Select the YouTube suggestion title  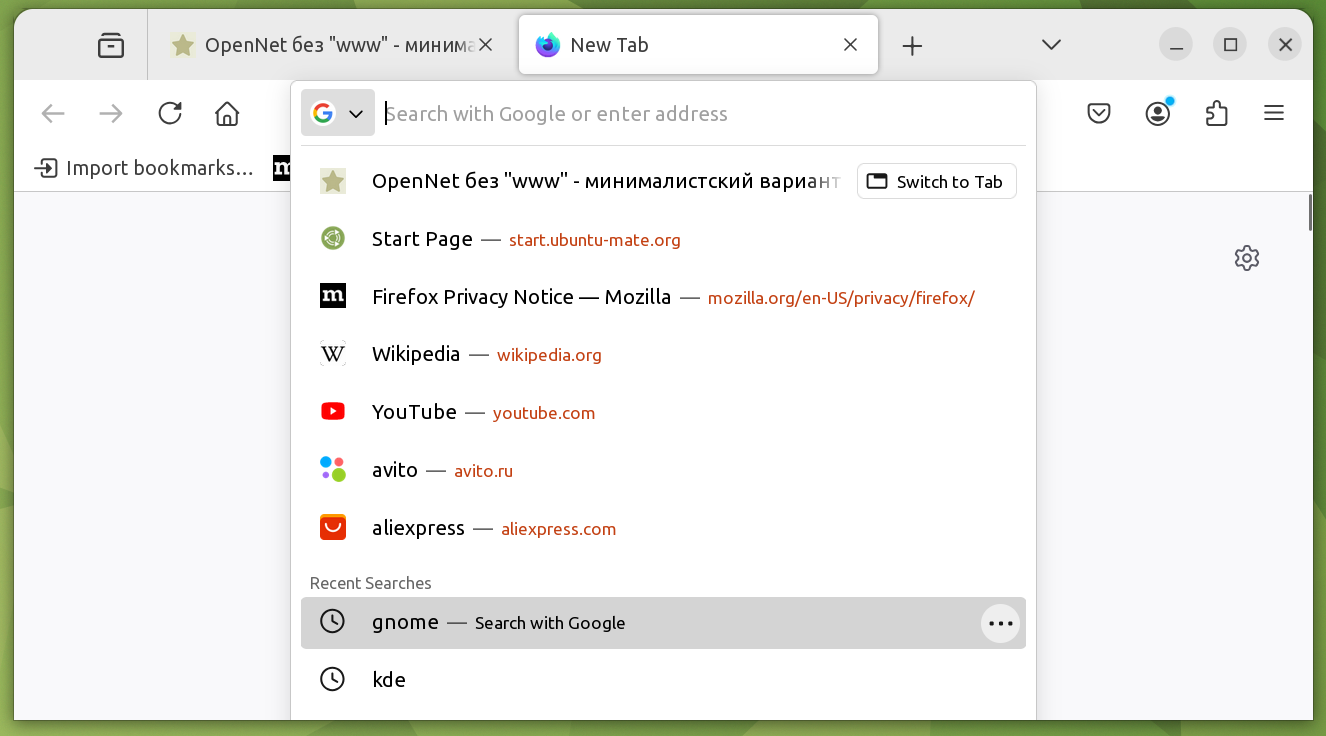click(414, 412)
